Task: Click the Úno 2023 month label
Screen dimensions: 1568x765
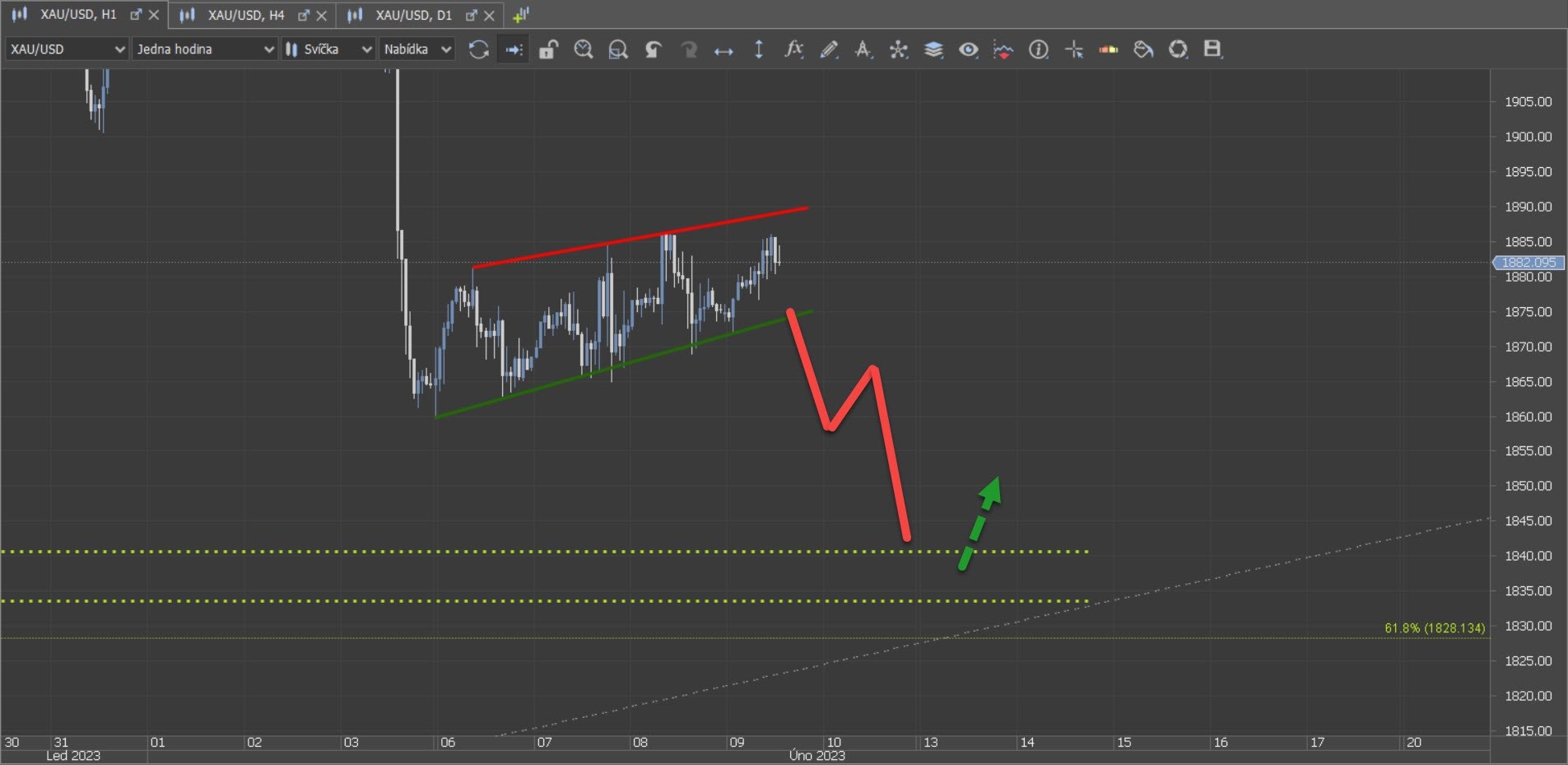Action: coord(817,755)
